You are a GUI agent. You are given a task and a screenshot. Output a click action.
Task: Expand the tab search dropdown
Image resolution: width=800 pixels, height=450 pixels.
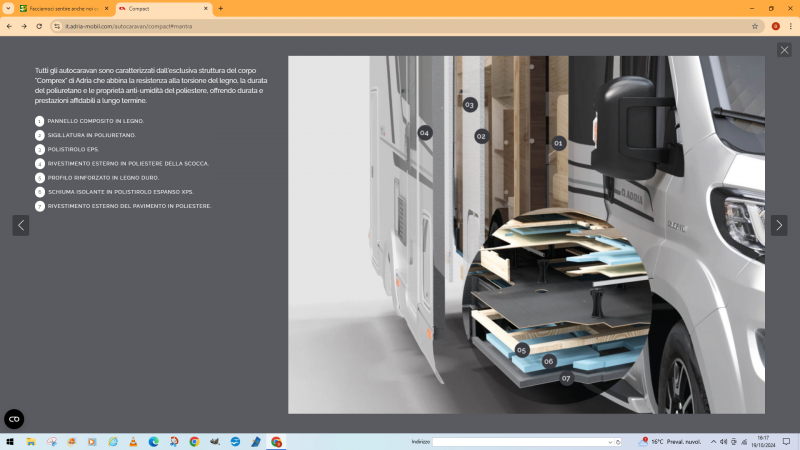coord(8,8)
